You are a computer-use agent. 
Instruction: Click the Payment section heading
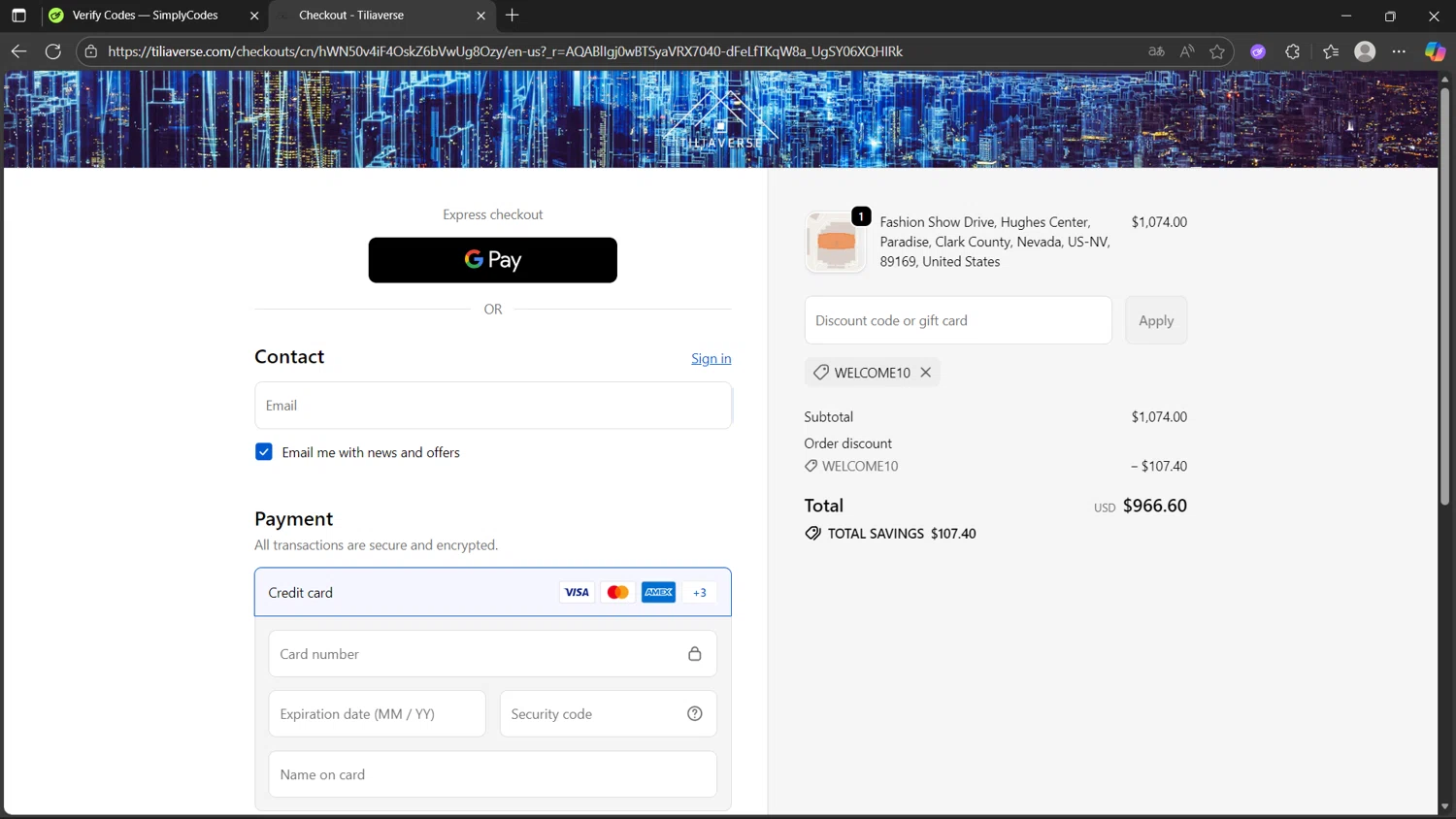[293, 519]
